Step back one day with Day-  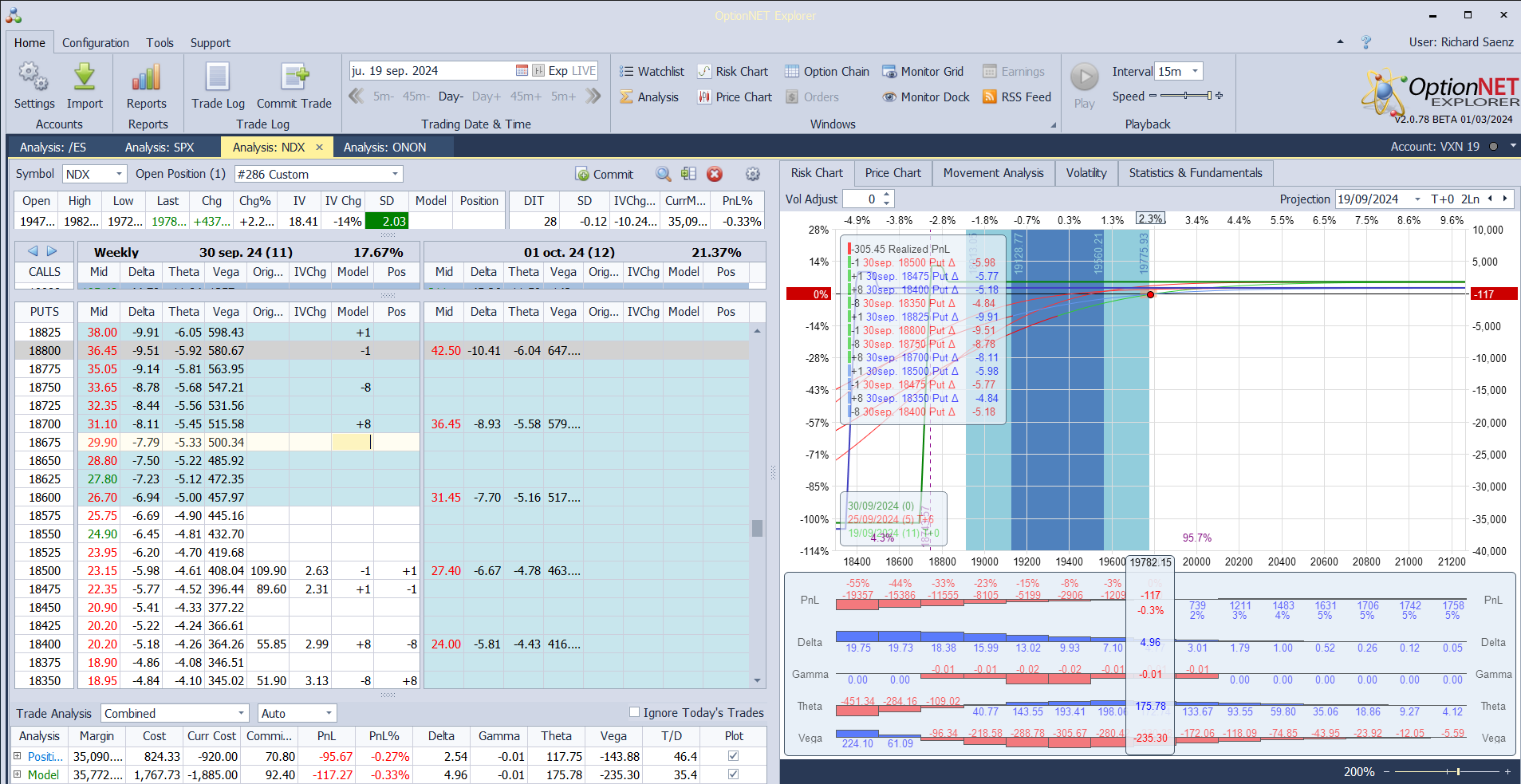click(x=451, y=97)
